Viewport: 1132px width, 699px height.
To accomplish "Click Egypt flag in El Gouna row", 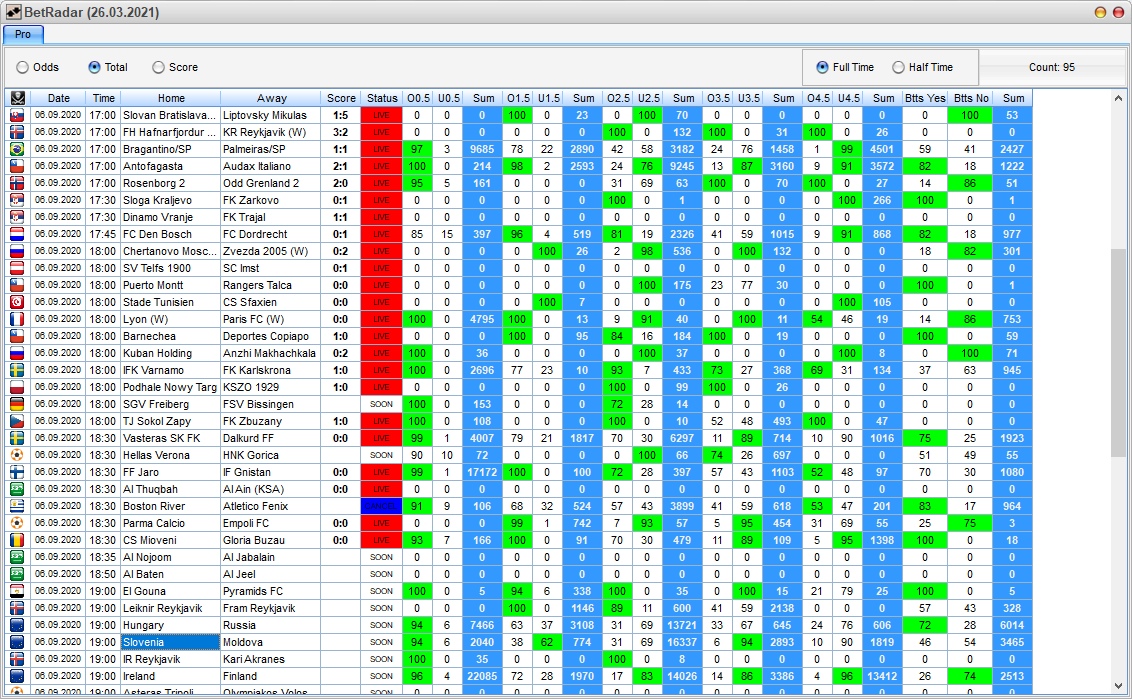I will pyautogui.click(x=17, y=591).
